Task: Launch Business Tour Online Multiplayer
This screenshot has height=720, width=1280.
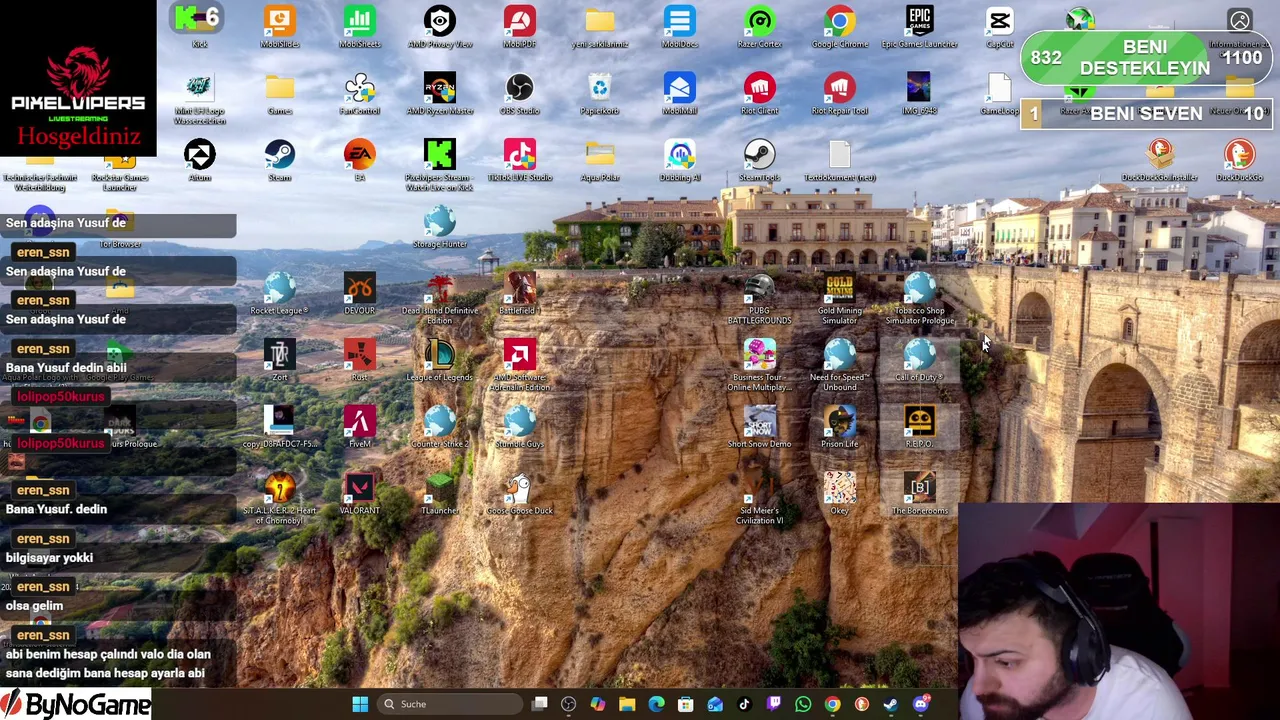Action: tap(759, 367)
